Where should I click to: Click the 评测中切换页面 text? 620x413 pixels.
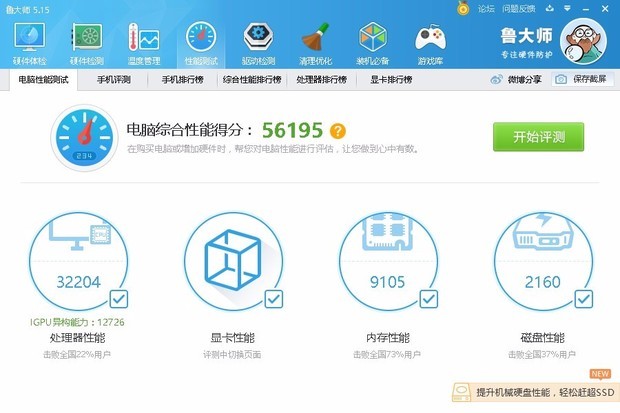[x=232, y=354]
